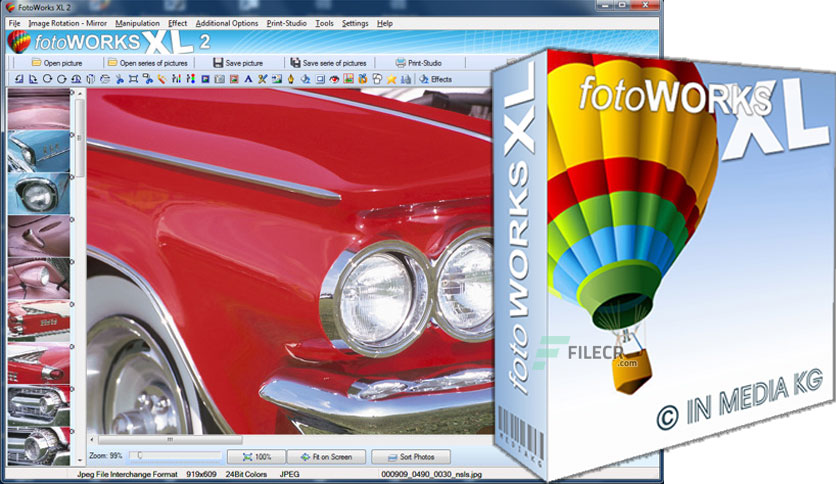The width and height of the screenshot is (836, 484).
Task: Open the Additional Options menu
Action: (x=227, y=23)
